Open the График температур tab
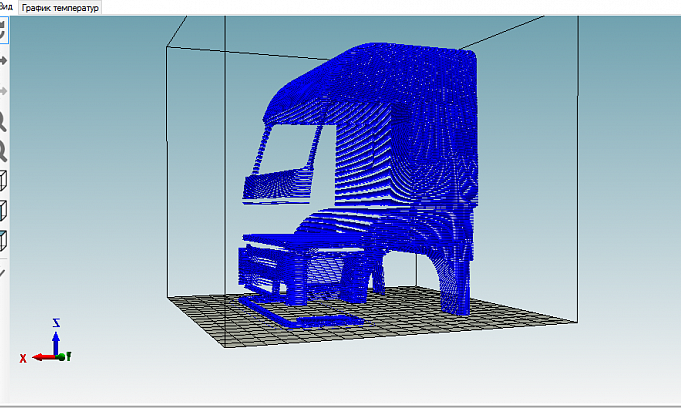This screenshot has height=408, width=681. click(60, 8)
